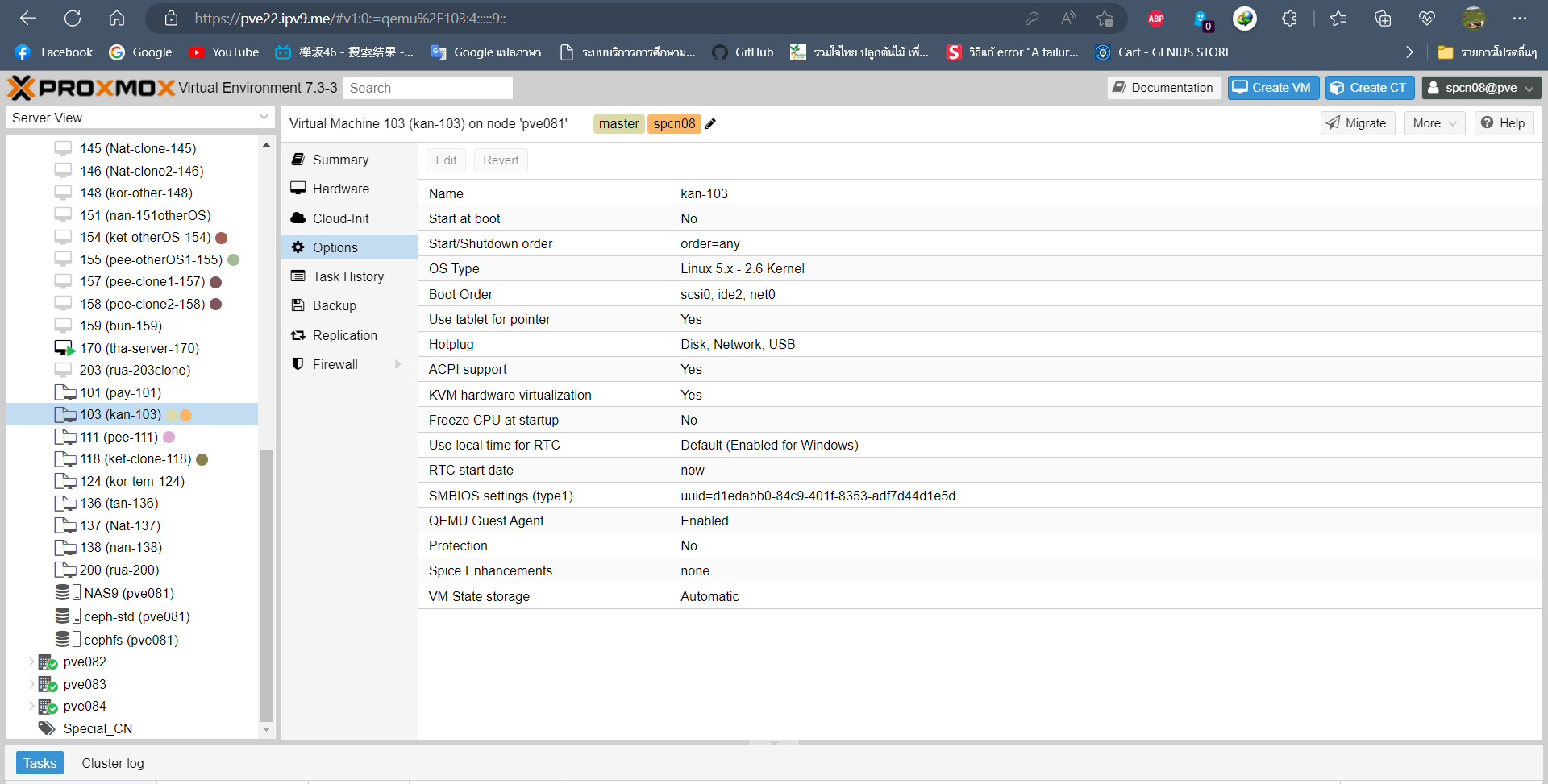1548x784 pixels.
Task: Open the Server View dropdown
Action: coord(140,118)
